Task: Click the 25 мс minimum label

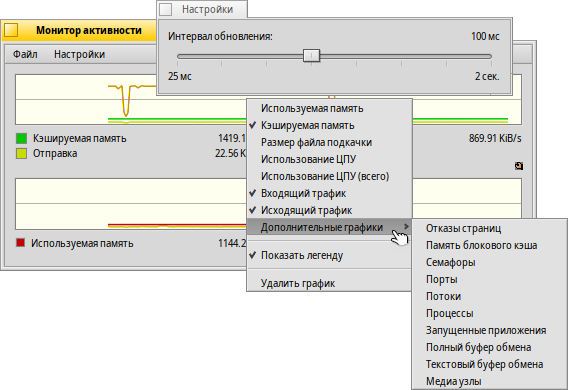Action: pos(180,76)
